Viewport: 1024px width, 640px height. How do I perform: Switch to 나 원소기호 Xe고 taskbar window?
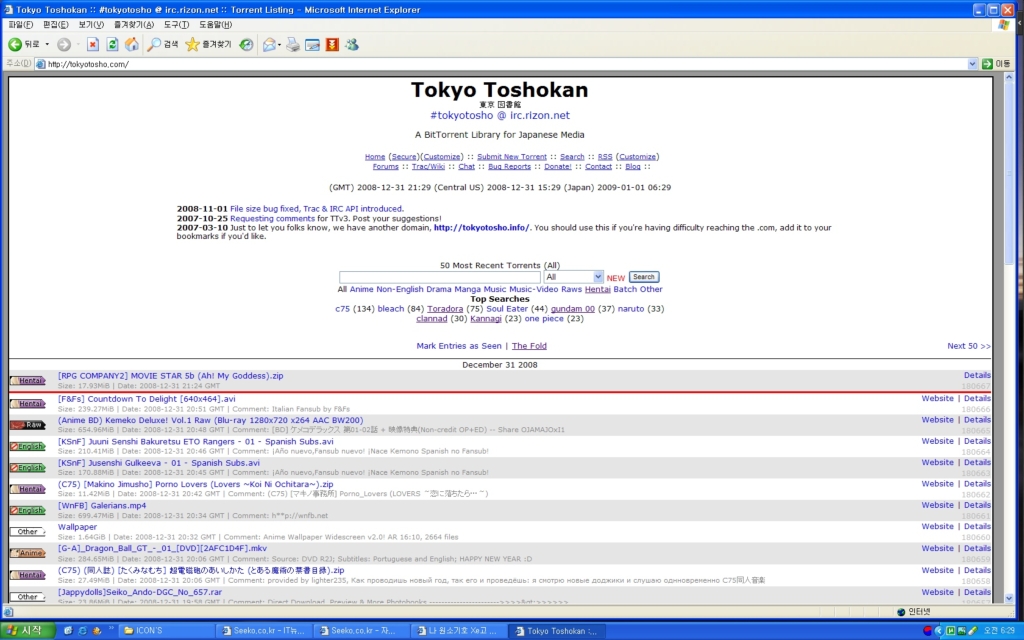click(x=459, y=630)
